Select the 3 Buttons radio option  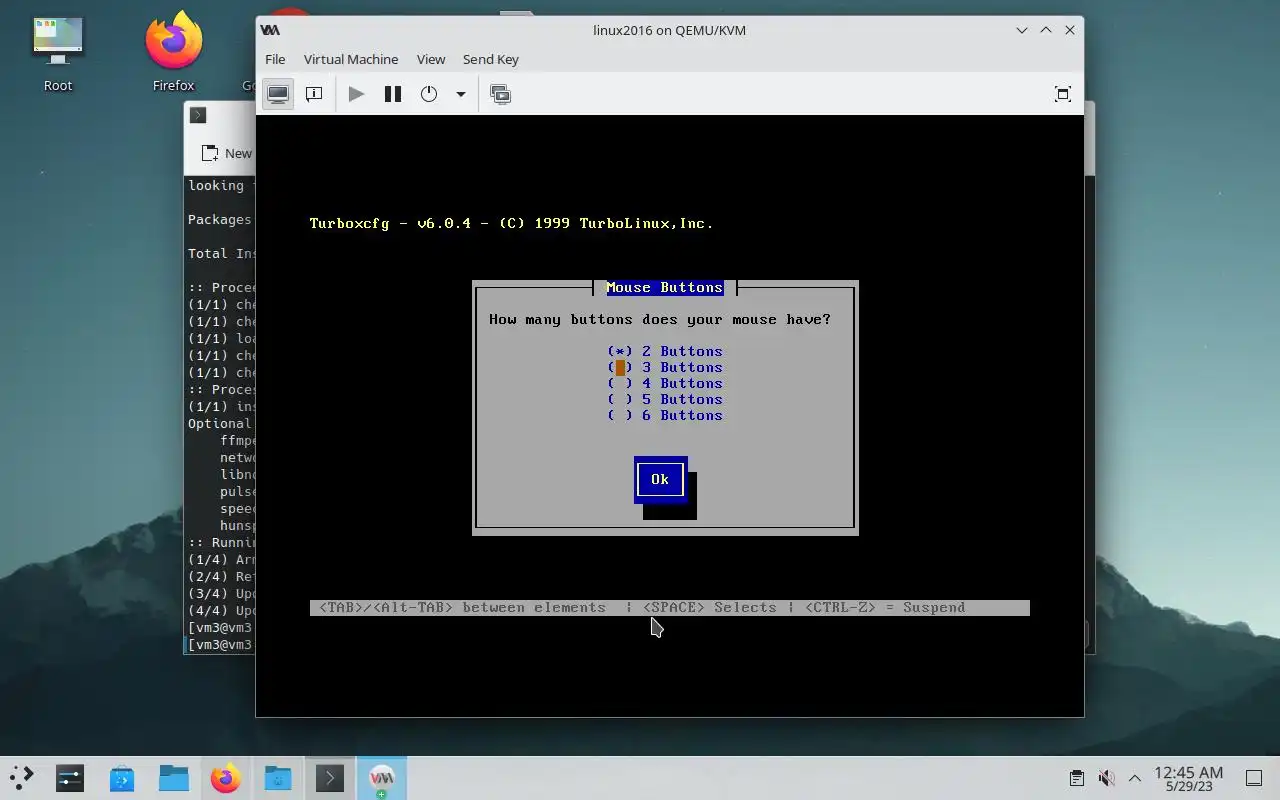665,367
